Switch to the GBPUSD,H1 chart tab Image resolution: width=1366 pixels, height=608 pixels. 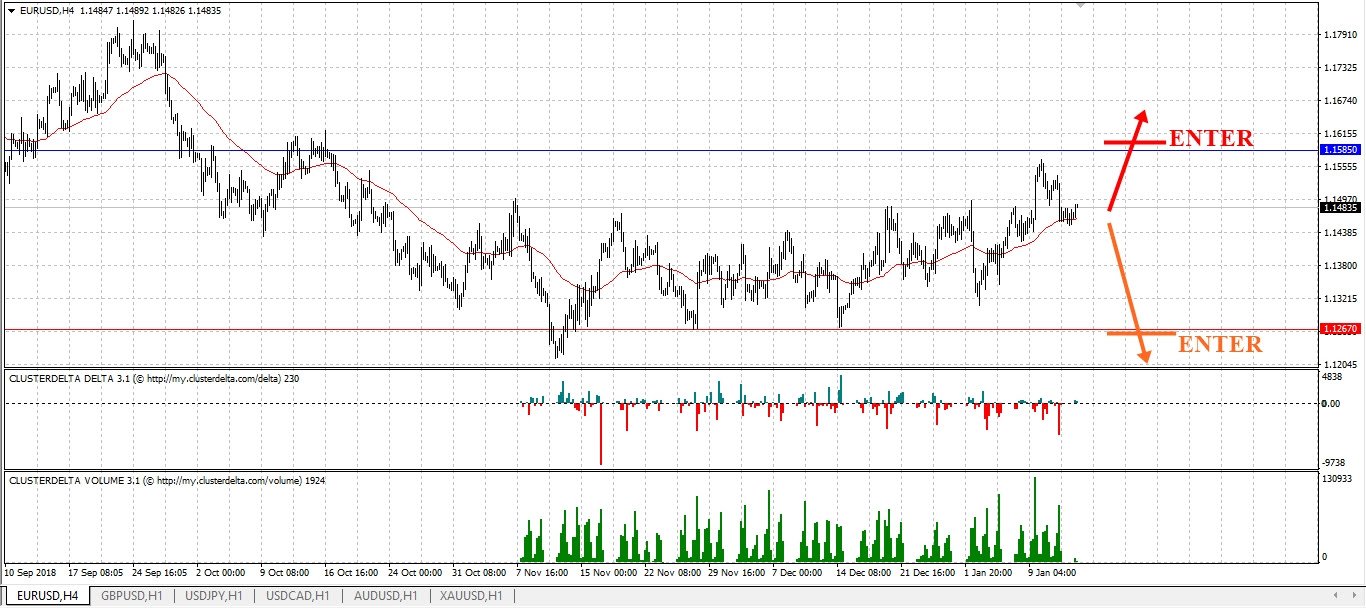(132, 596)
